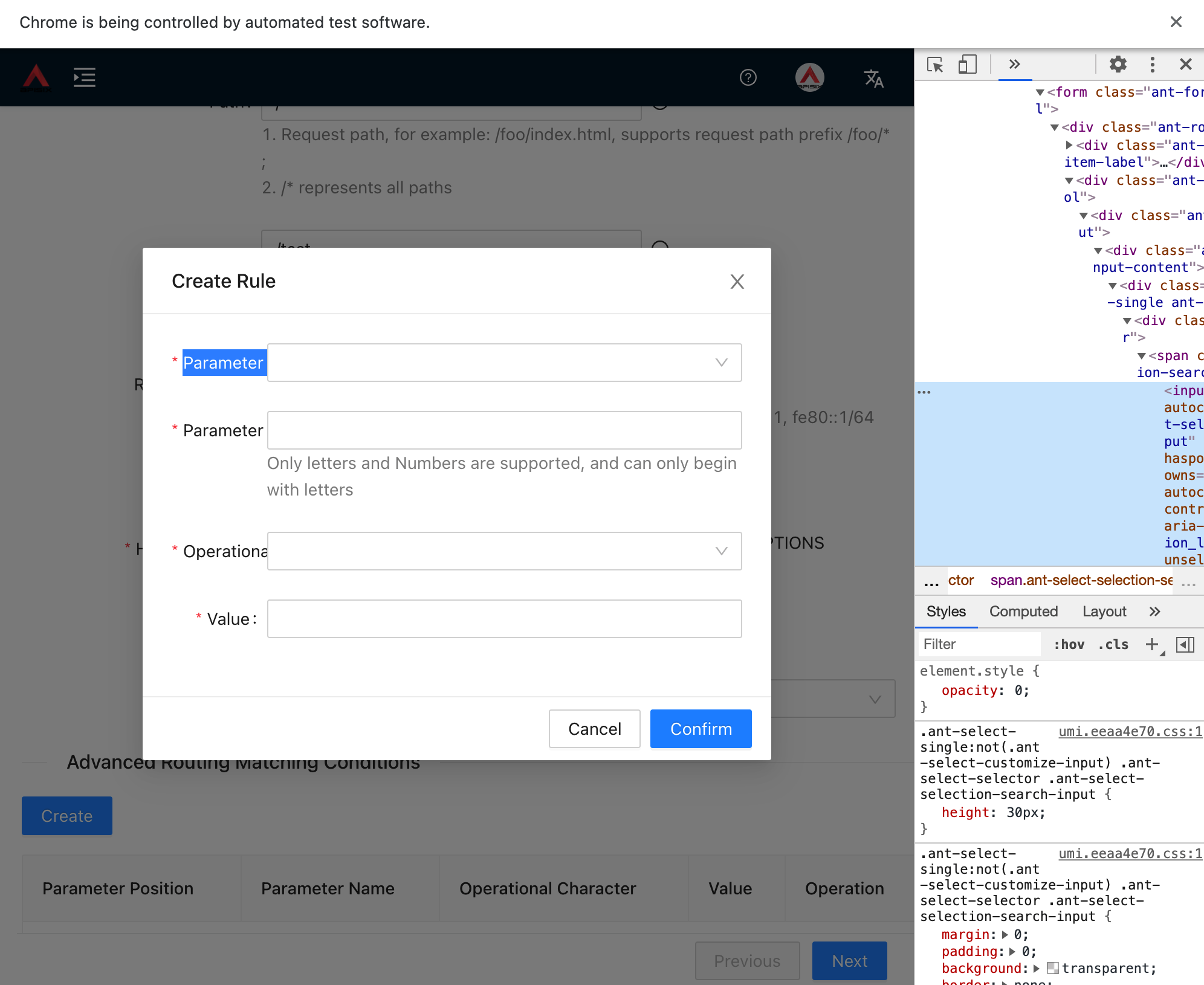Viewport: 1204px width, 985px height.
Task: Open the language translation icon
Action: [873, 78]
